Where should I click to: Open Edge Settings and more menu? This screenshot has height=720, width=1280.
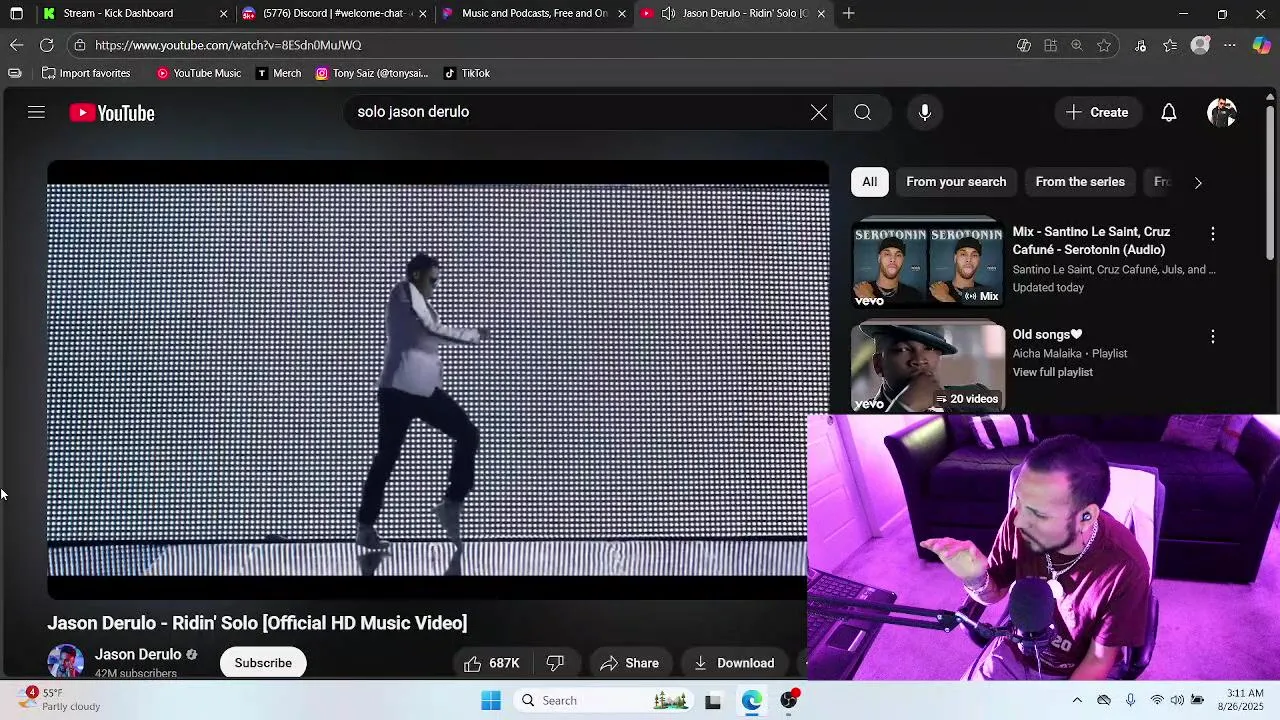point(1230,45)
